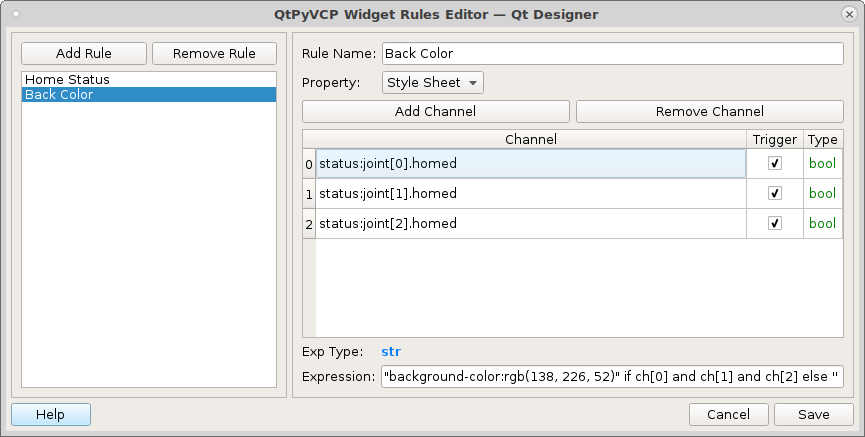Select channel cell status:joint[0].homed

pos(531,164)
